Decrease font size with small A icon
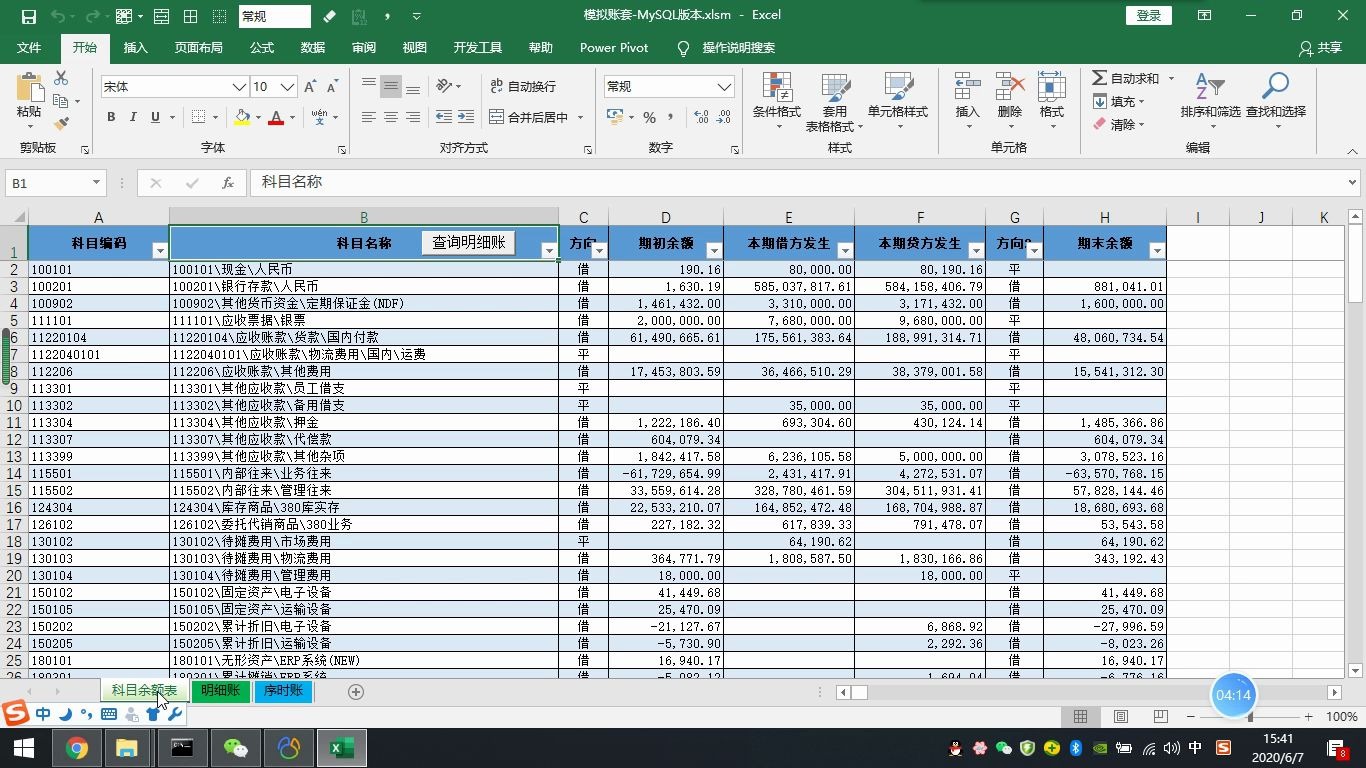The width and height of the screenshot is (1366, 768). click(x=332, y=87)
